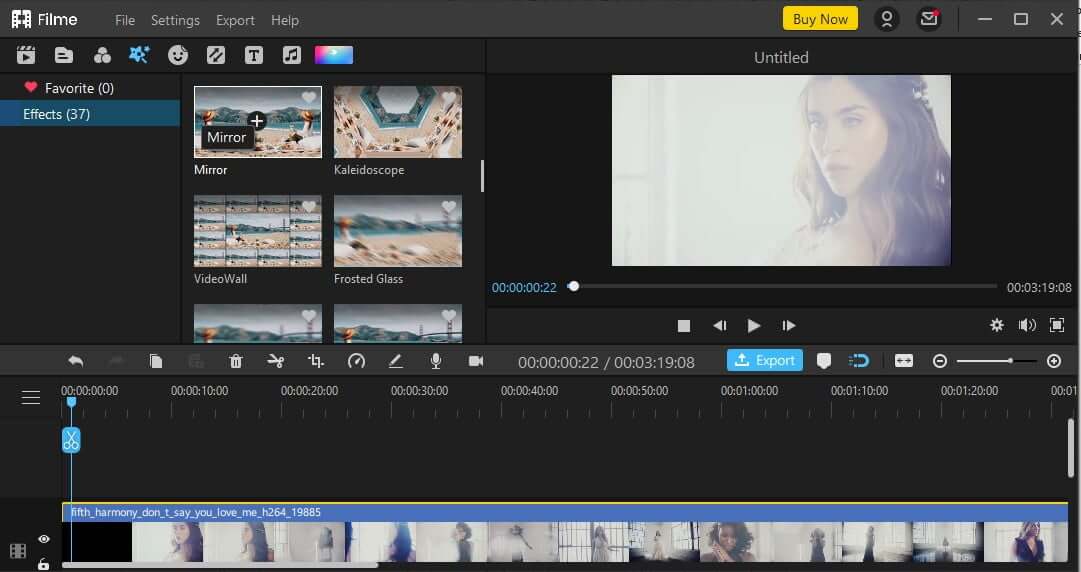Open the timeline track menu hamburger icon
This screenshot has height=572, width=1081.
31,398
